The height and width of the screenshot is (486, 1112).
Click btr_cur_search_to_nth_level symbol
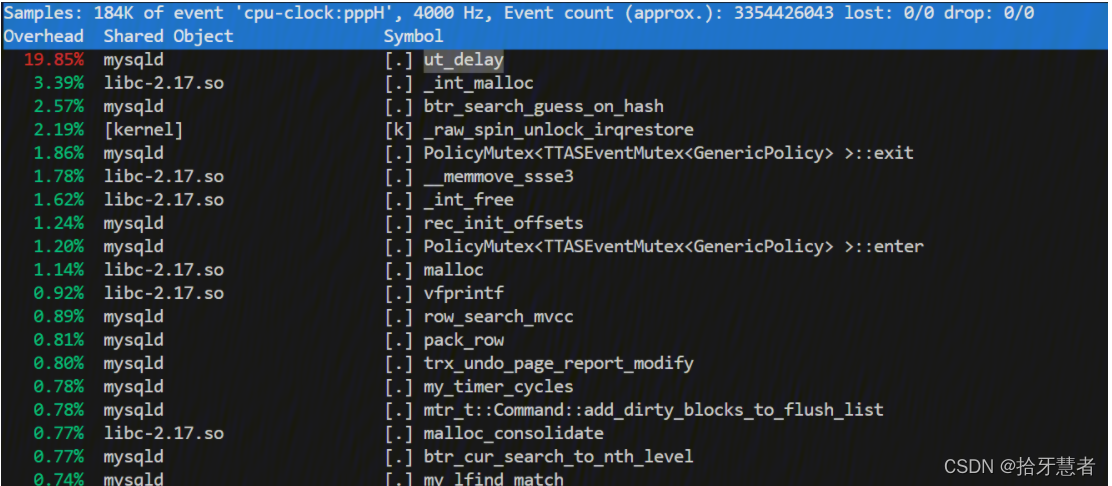[559, 456]
